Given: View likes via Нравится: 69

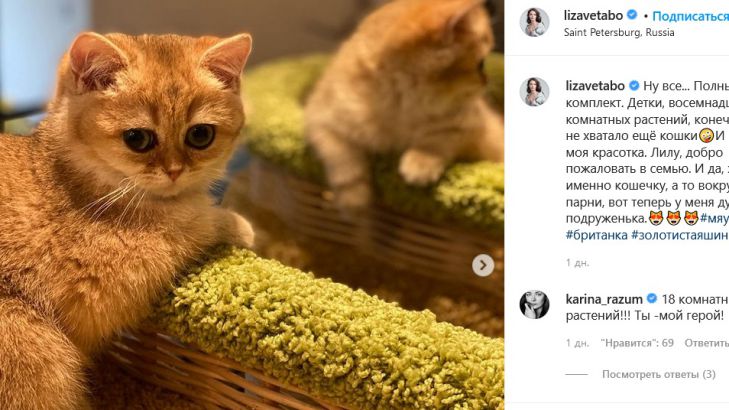Looking at the screenshot, I should [637, 343].
